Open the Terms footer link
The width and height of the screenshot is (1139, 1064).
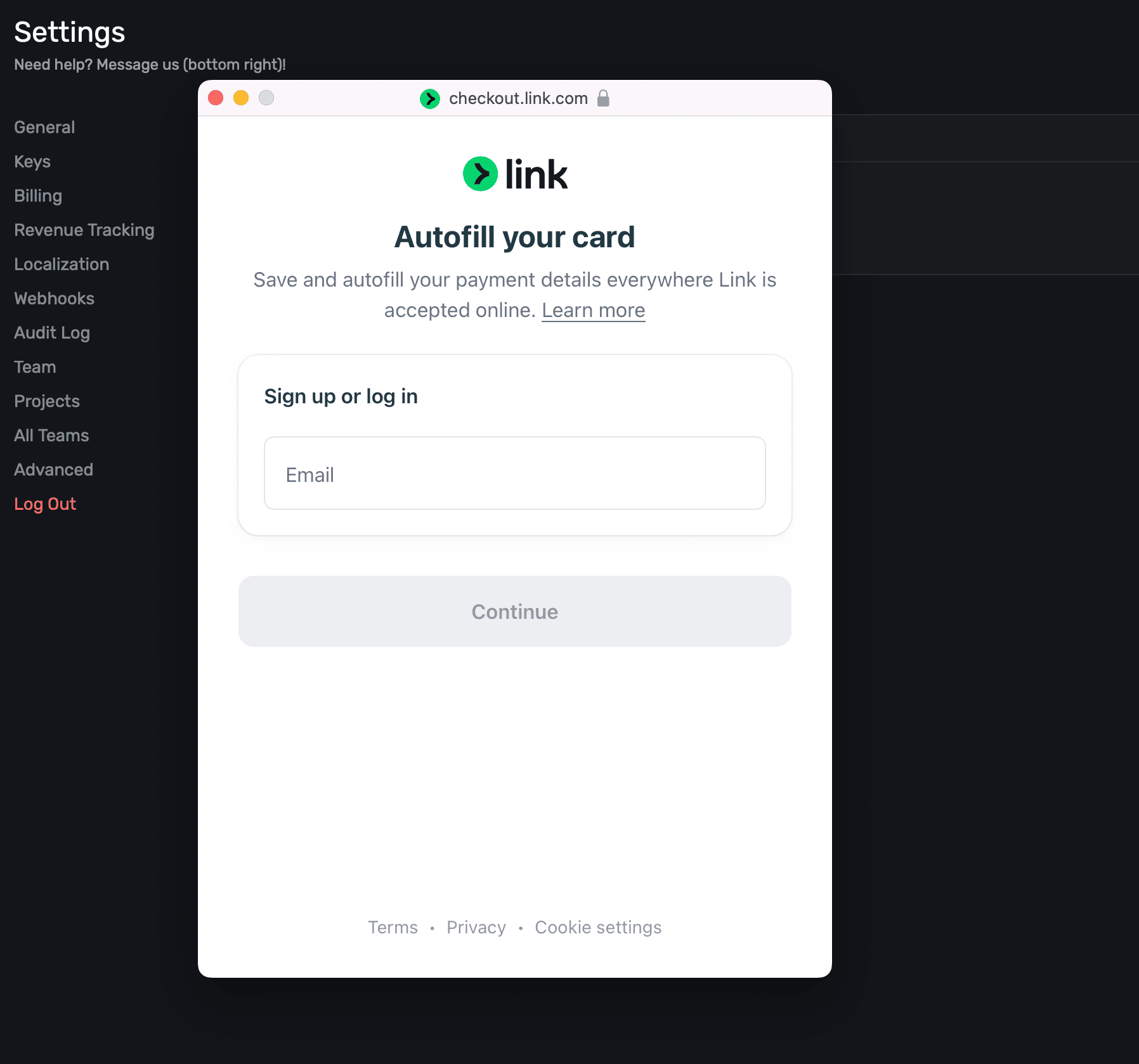tap(393, 927)
